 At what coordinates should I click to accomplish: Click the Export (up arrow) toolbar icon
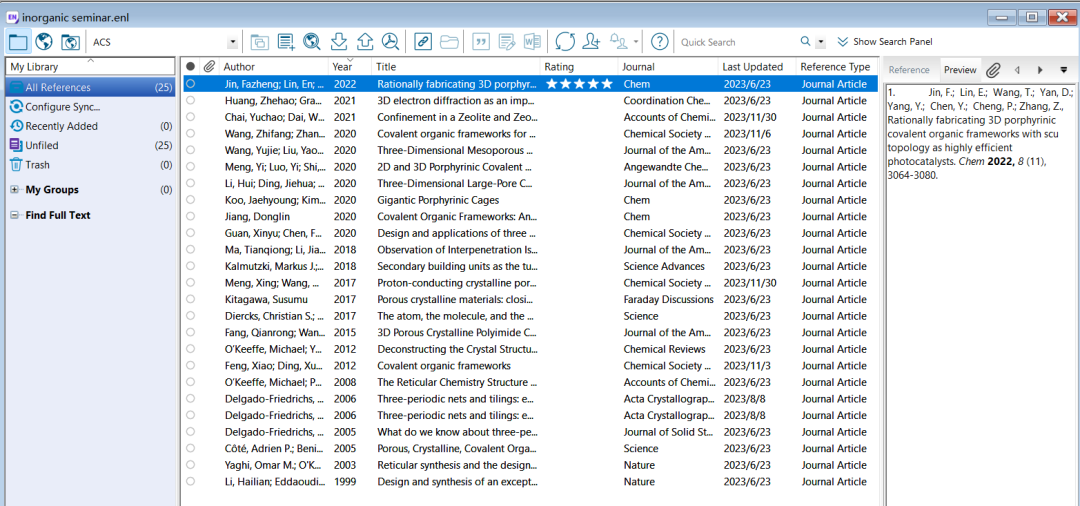click(364, 42)
